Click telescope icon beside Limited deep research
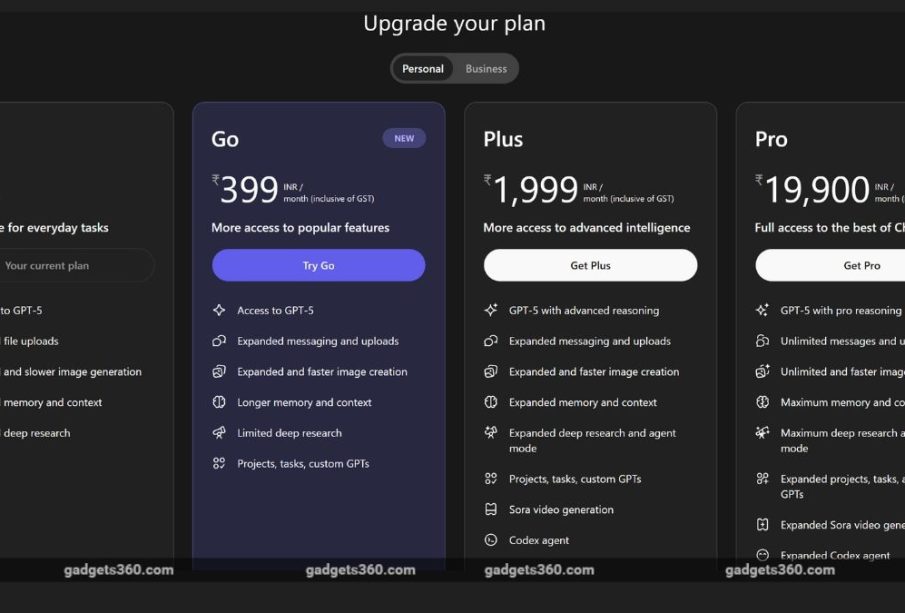 [219, 432]
